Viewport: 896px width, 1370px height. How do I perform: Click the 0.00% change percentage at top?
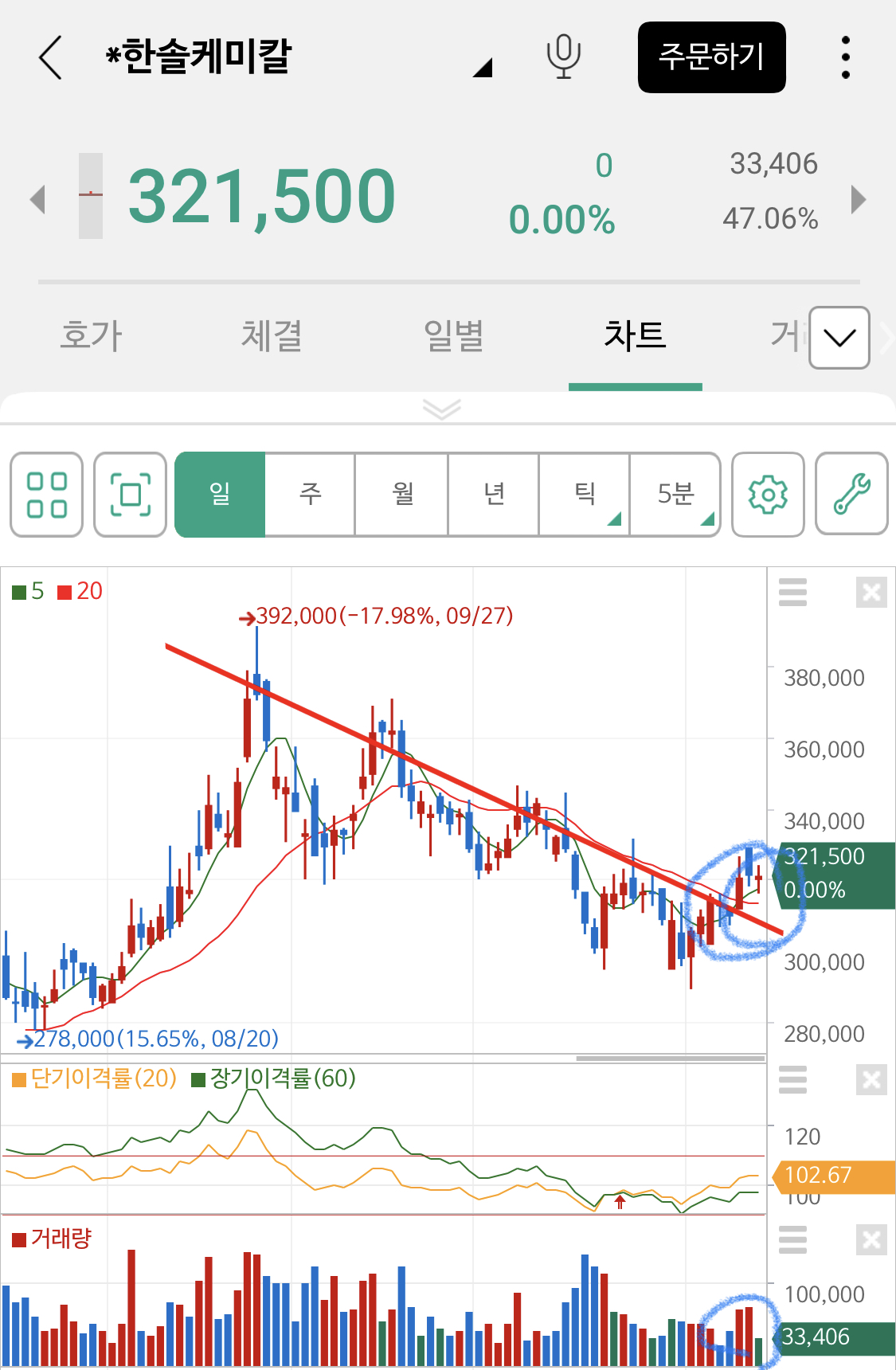coord(562,221)
